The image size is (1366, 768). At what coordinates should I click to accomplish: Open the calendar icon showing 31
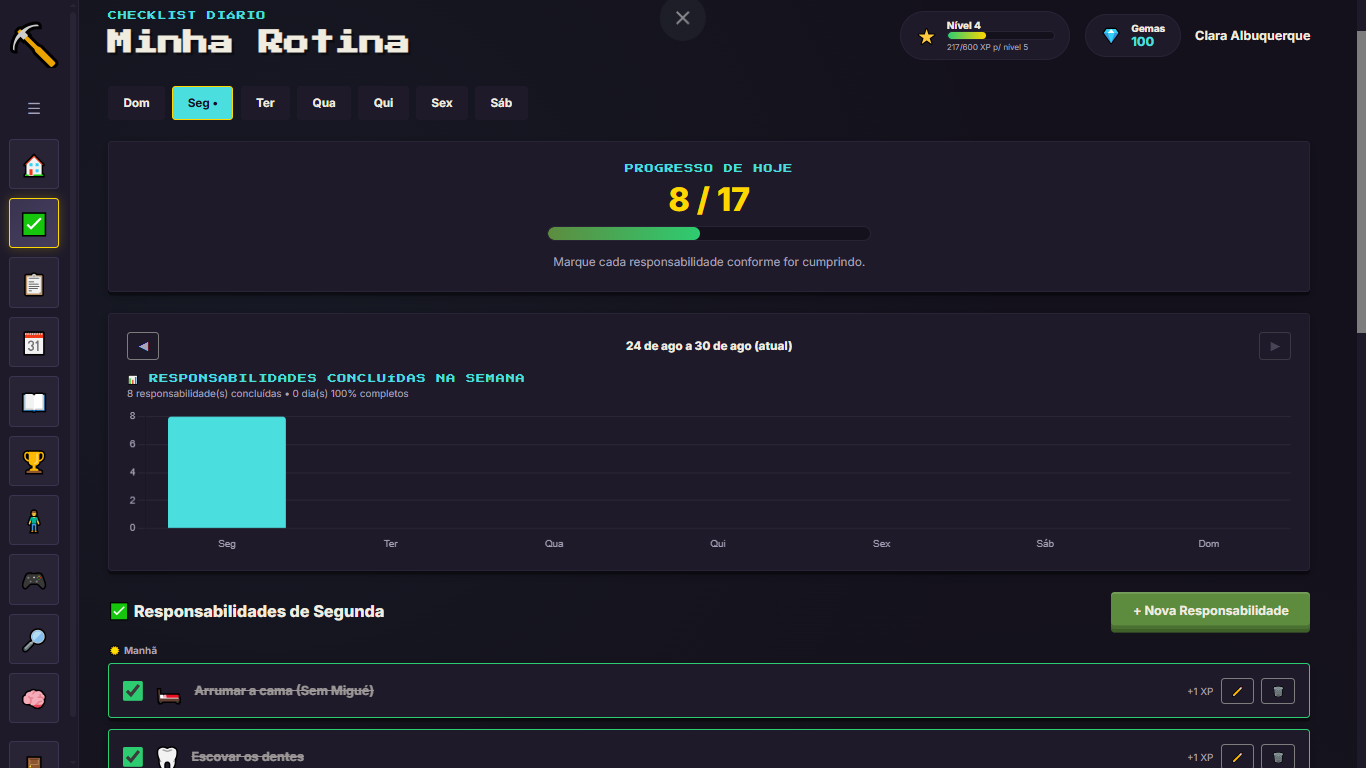(34, 342)
